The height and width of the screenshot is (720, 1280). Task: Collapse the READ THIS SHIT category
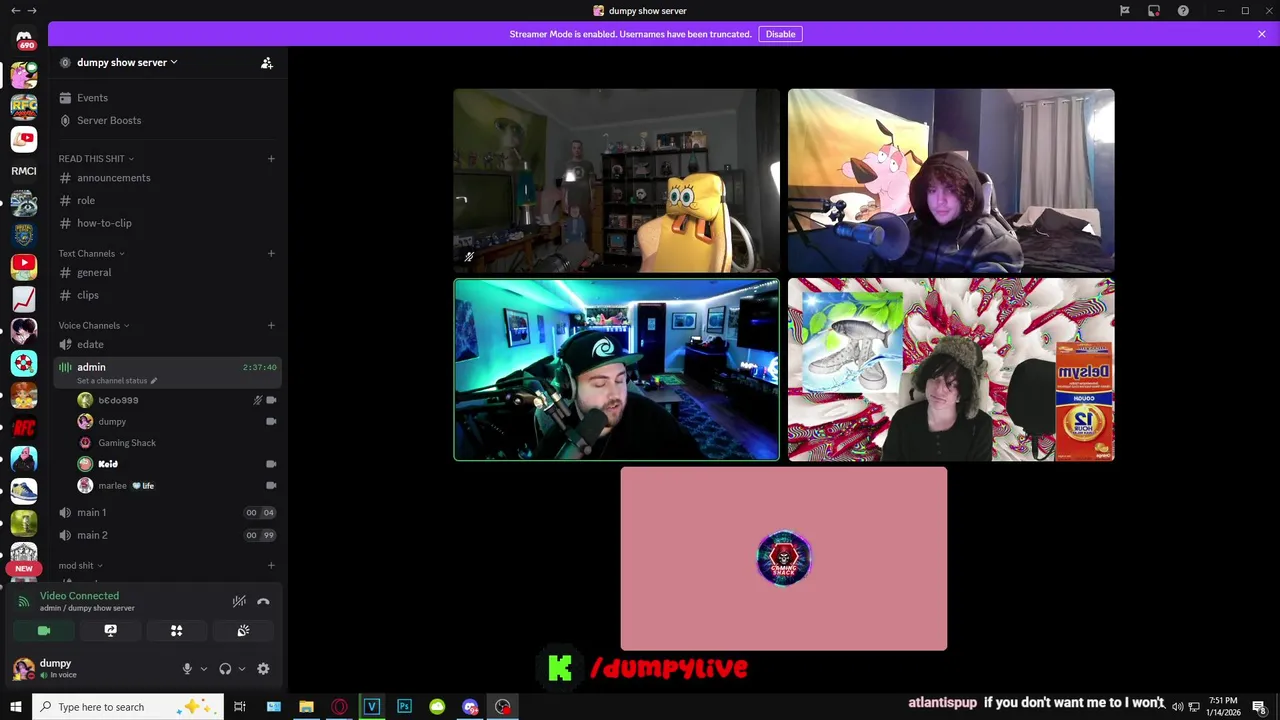coord(96,158)
